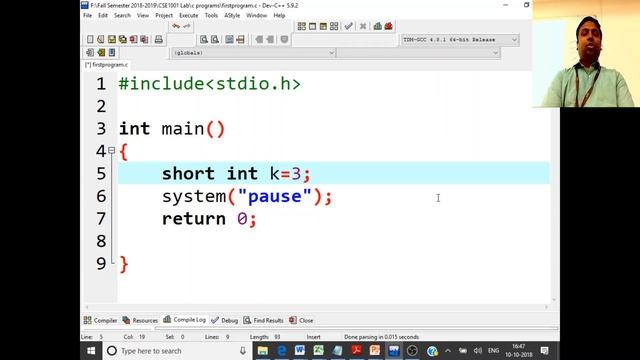
Task: Click the Rebuild All toolbar icon
Action: pos(334,27)
